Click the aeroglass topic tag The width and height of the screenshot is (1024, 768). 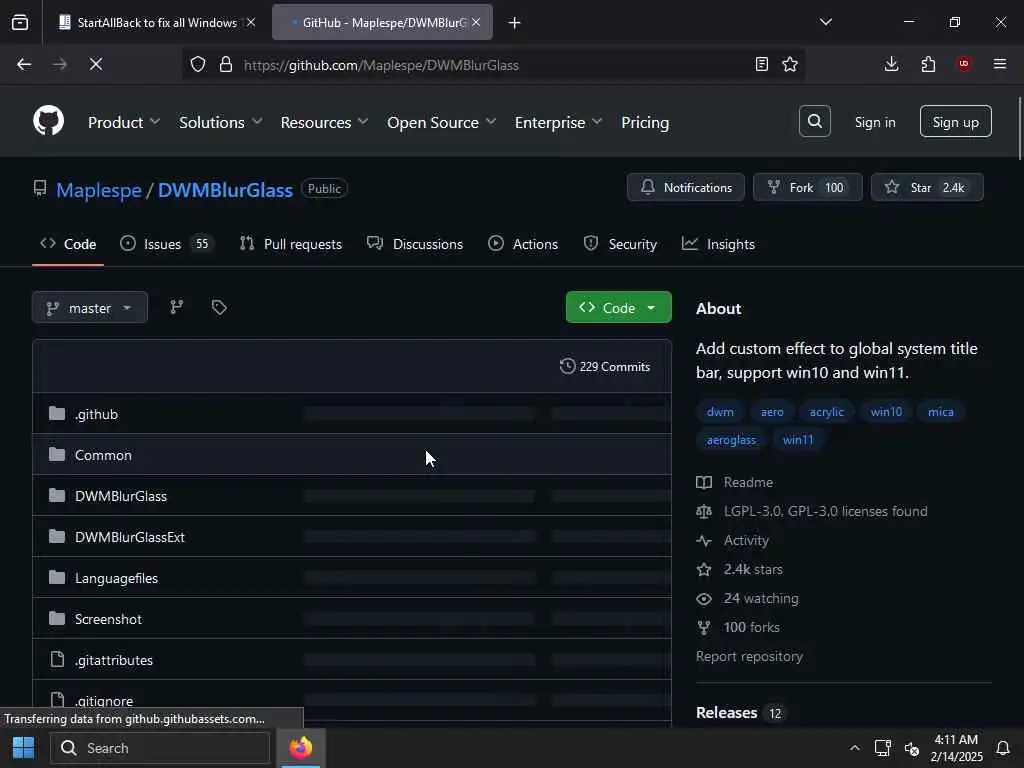(x=731, y=440)
